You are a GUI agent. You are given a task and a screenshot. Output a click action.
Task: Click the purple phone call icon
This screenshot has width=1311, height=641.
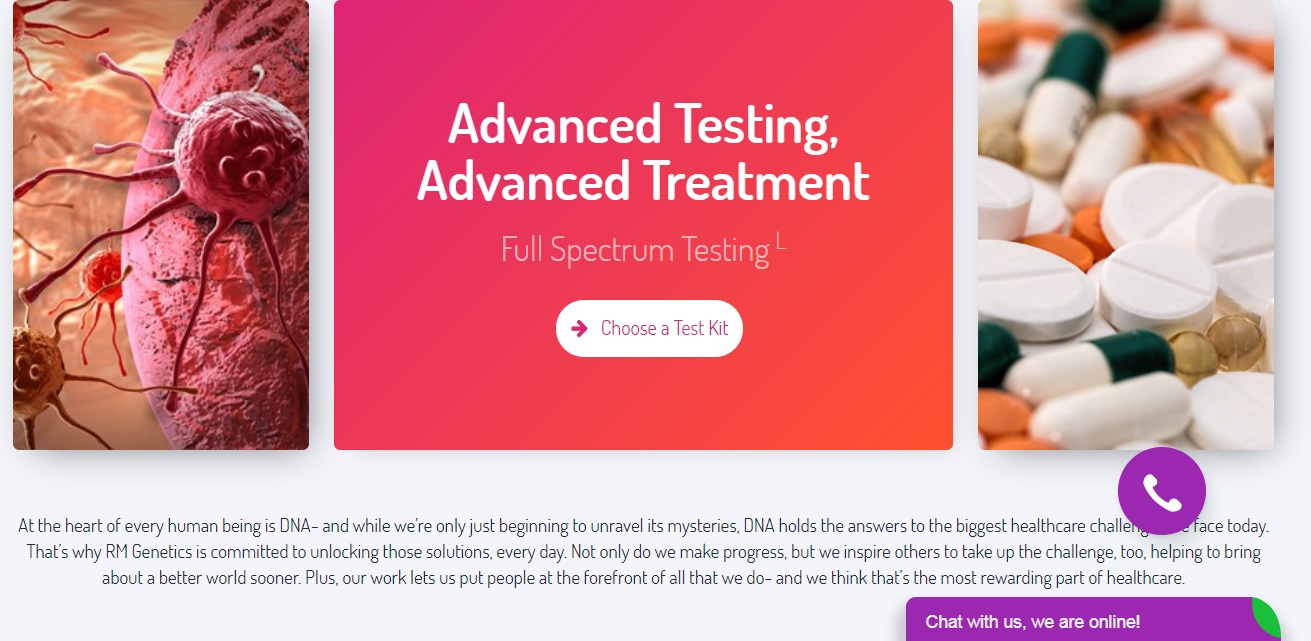(1161, 491)
